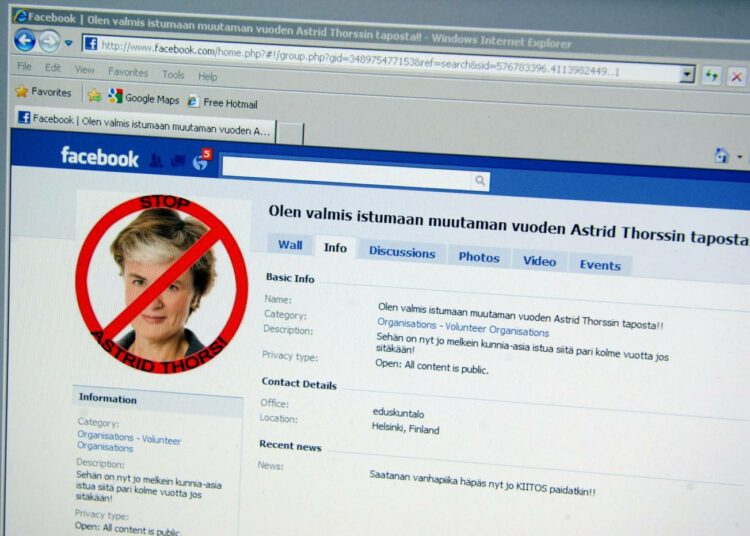Open Facebook messages icon
Image resolution: width=750 pixels, height=536 pixels.
(x=178, y=162)
